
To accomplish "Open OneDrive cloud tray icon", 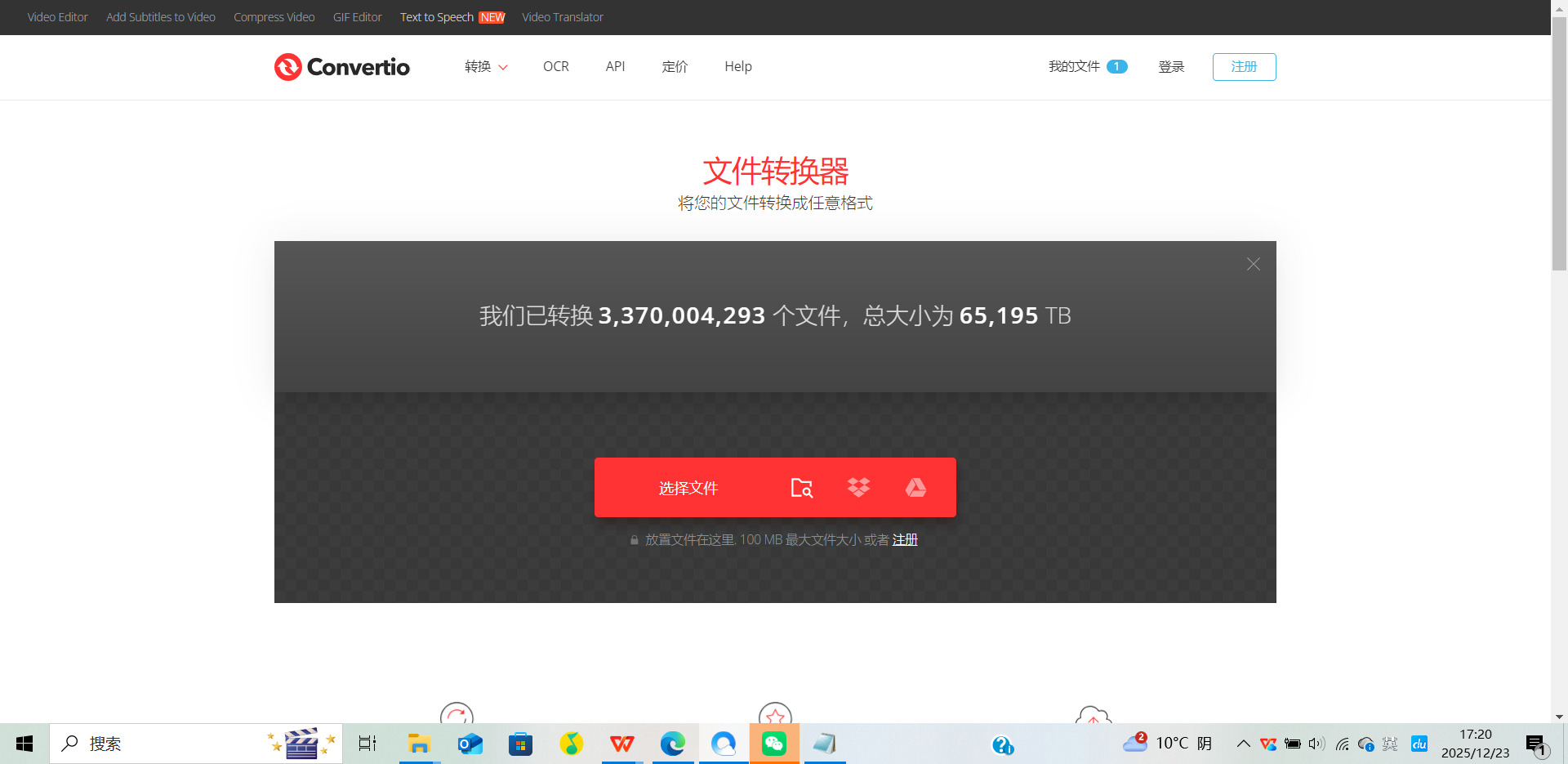I will [1366, 744].
